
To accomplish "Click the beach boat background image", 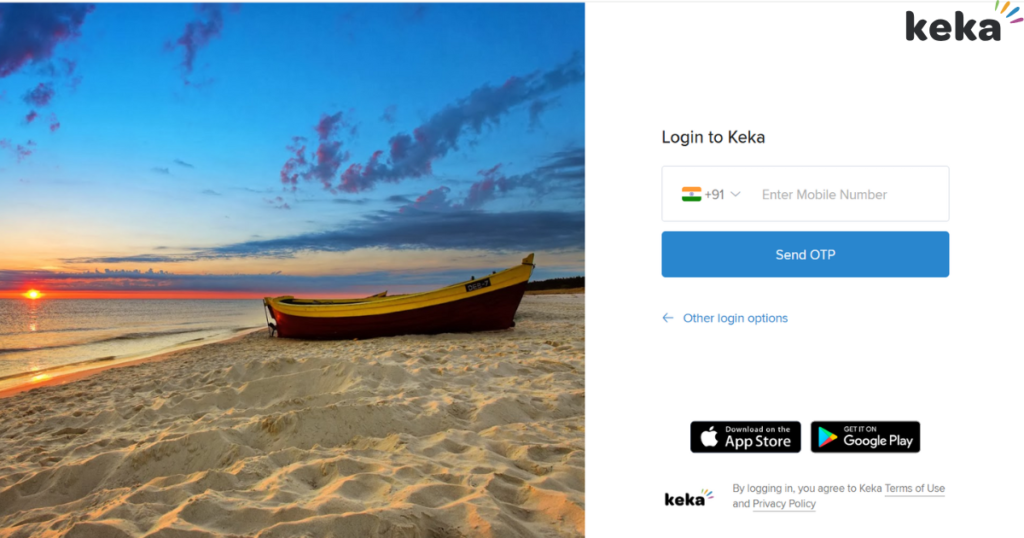I will point(293,270).
